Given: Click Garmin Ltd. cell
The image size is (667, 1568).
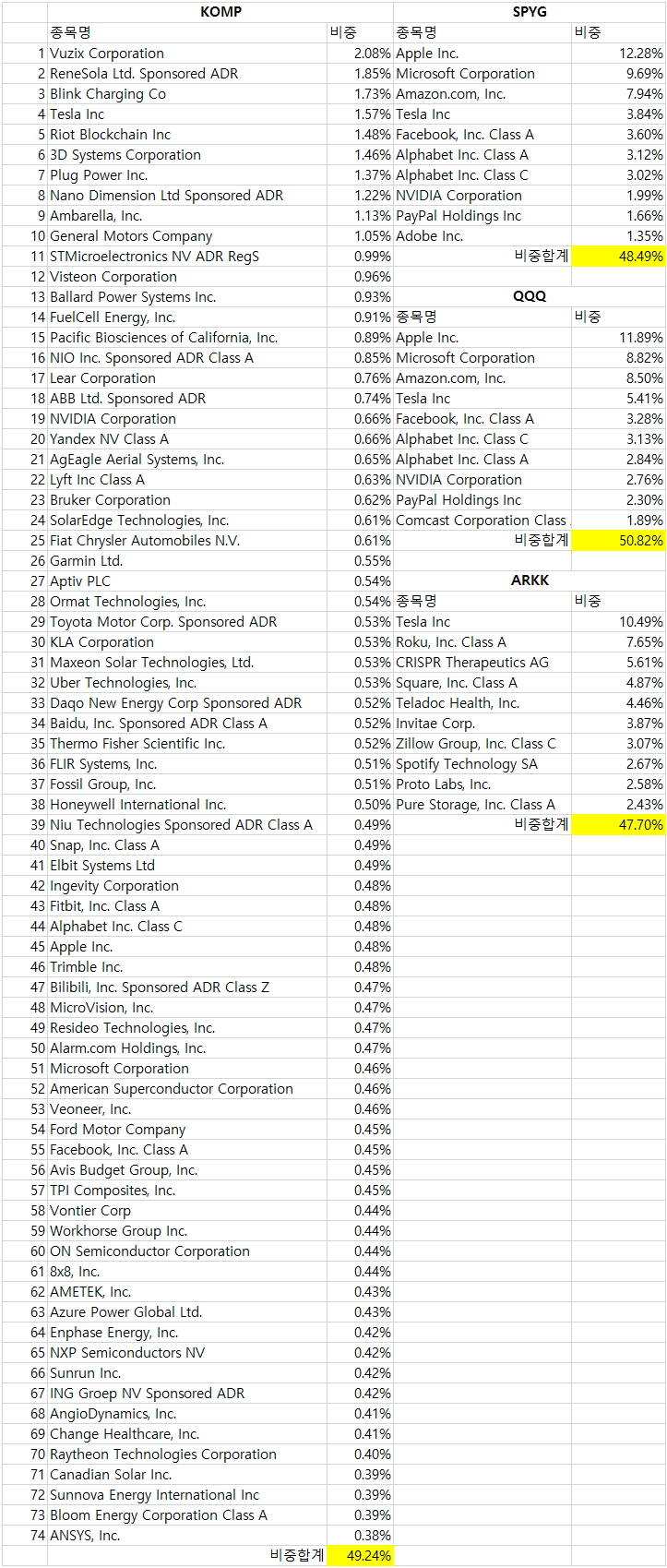Looking at the screenshot, I should coord(187,561).
